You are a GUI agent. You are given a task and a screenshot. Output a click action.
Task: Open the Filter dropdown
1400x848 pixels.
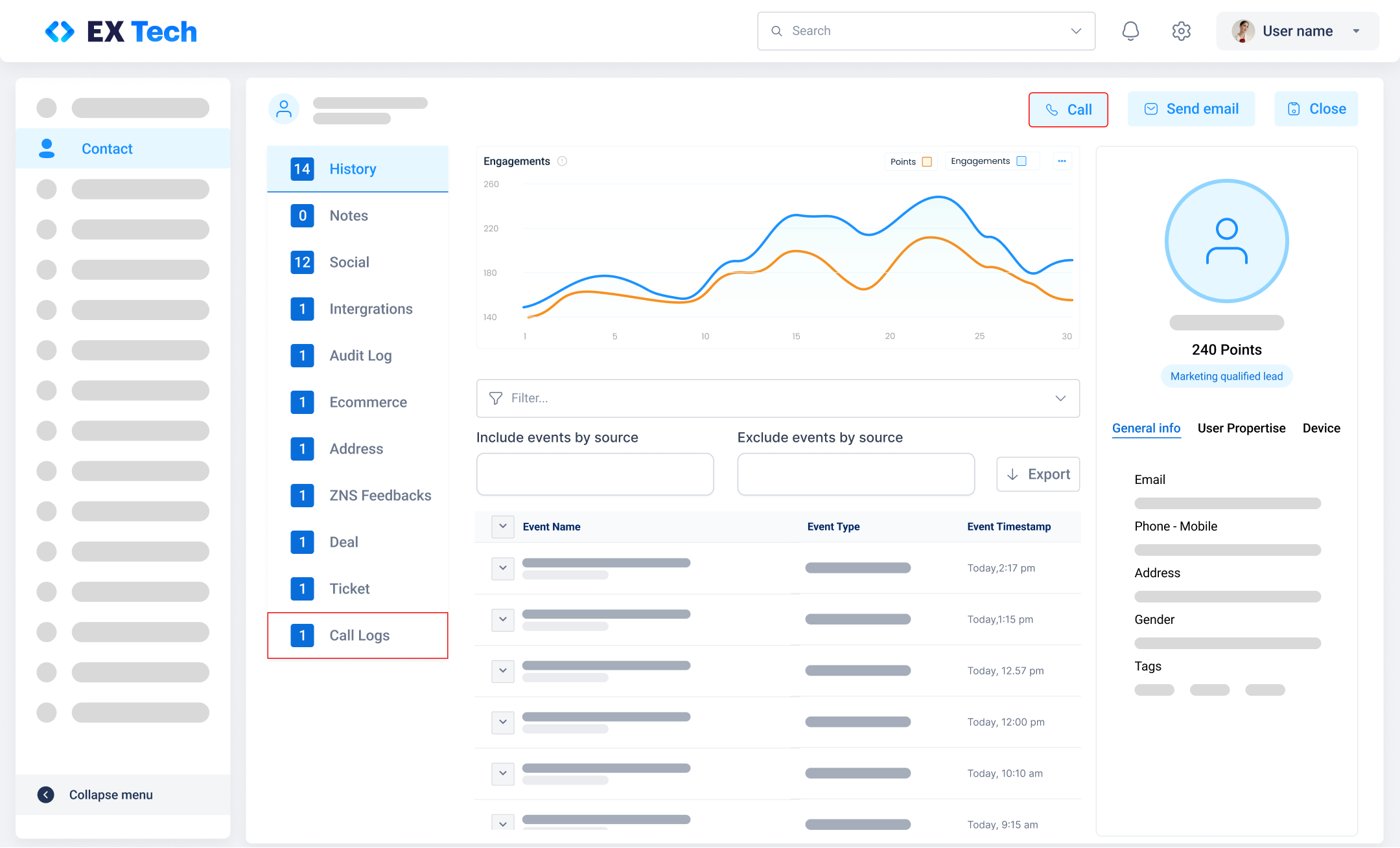[x=778, y=398]
